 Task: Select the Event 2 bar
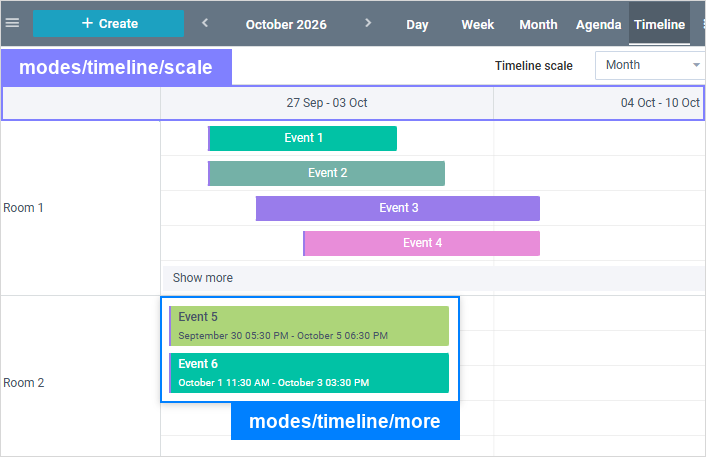pyautogui.click(x=326, y=173)
